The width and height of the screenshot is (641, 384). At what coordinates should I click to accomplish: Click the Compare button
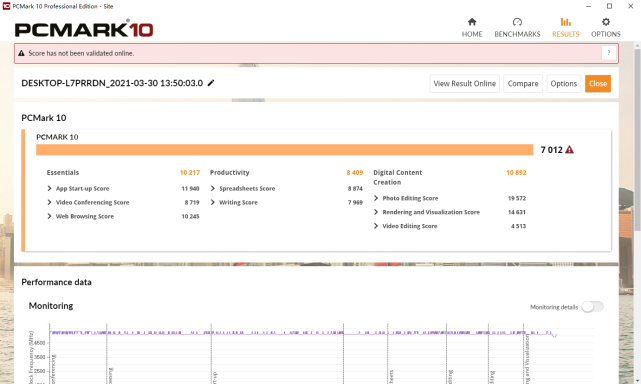coord(523,83)
